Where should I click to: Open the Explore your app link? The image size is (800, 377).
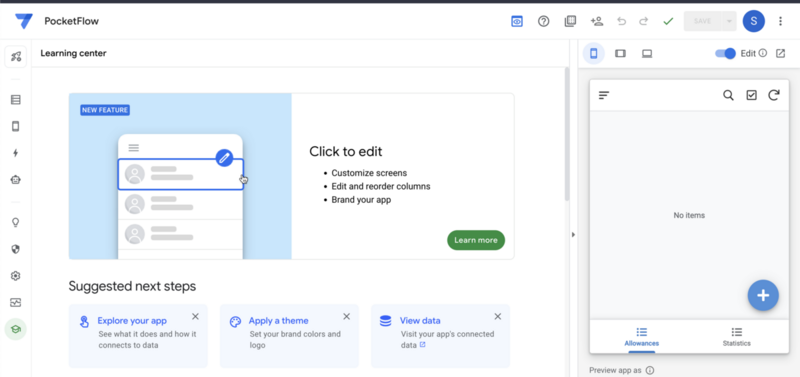[x=132, y=320]
